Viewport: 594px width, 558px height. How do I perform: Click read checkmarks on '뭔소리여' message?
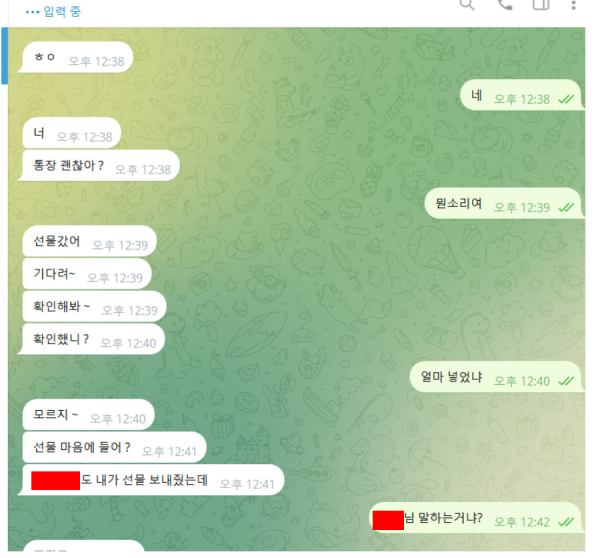pyautogui.click(x=566, y=208)
